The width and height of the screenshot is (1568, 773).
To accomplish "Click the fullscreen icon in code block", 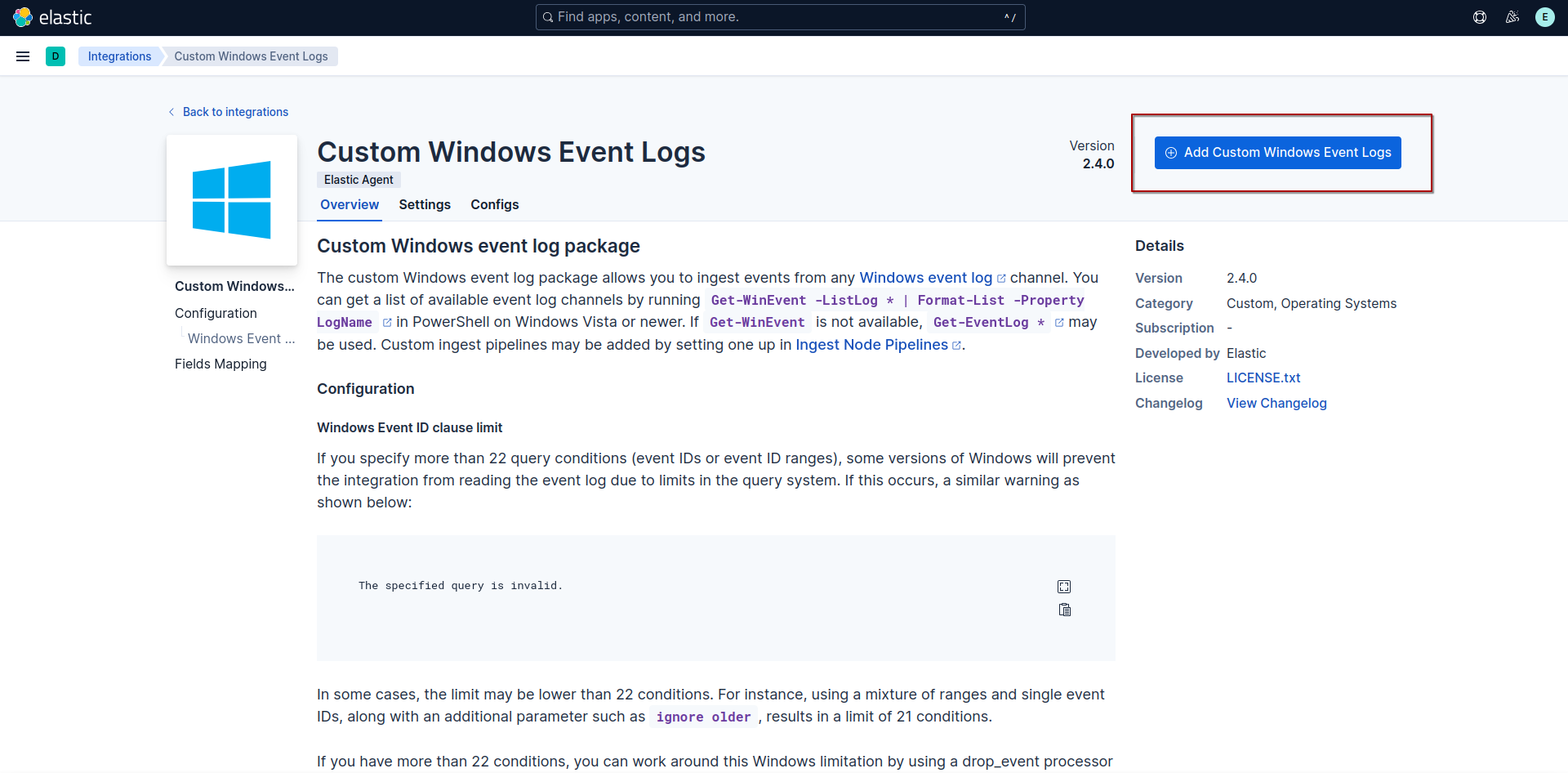I will pyautogui.click(x=1064, y=587).
